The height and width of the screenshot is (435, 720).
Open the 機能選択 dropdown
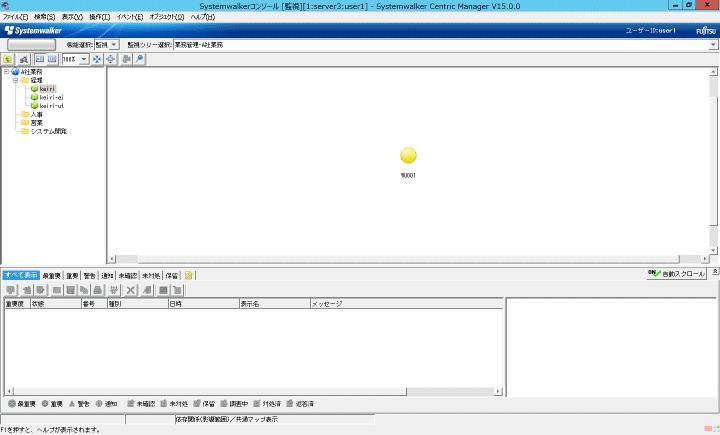[114, 45]
